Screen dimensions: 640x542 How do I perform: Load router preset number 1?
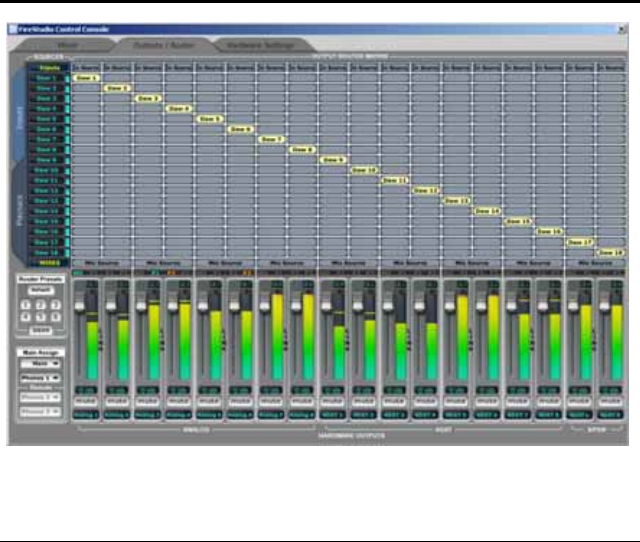pos(26,303)
